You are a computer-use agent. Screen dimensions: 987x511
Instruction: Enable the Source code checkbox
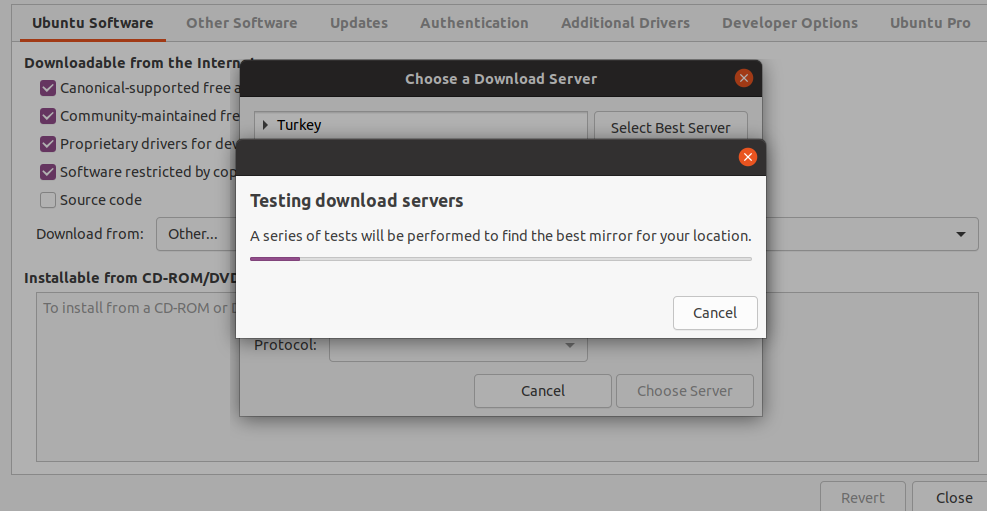point(48,200)
